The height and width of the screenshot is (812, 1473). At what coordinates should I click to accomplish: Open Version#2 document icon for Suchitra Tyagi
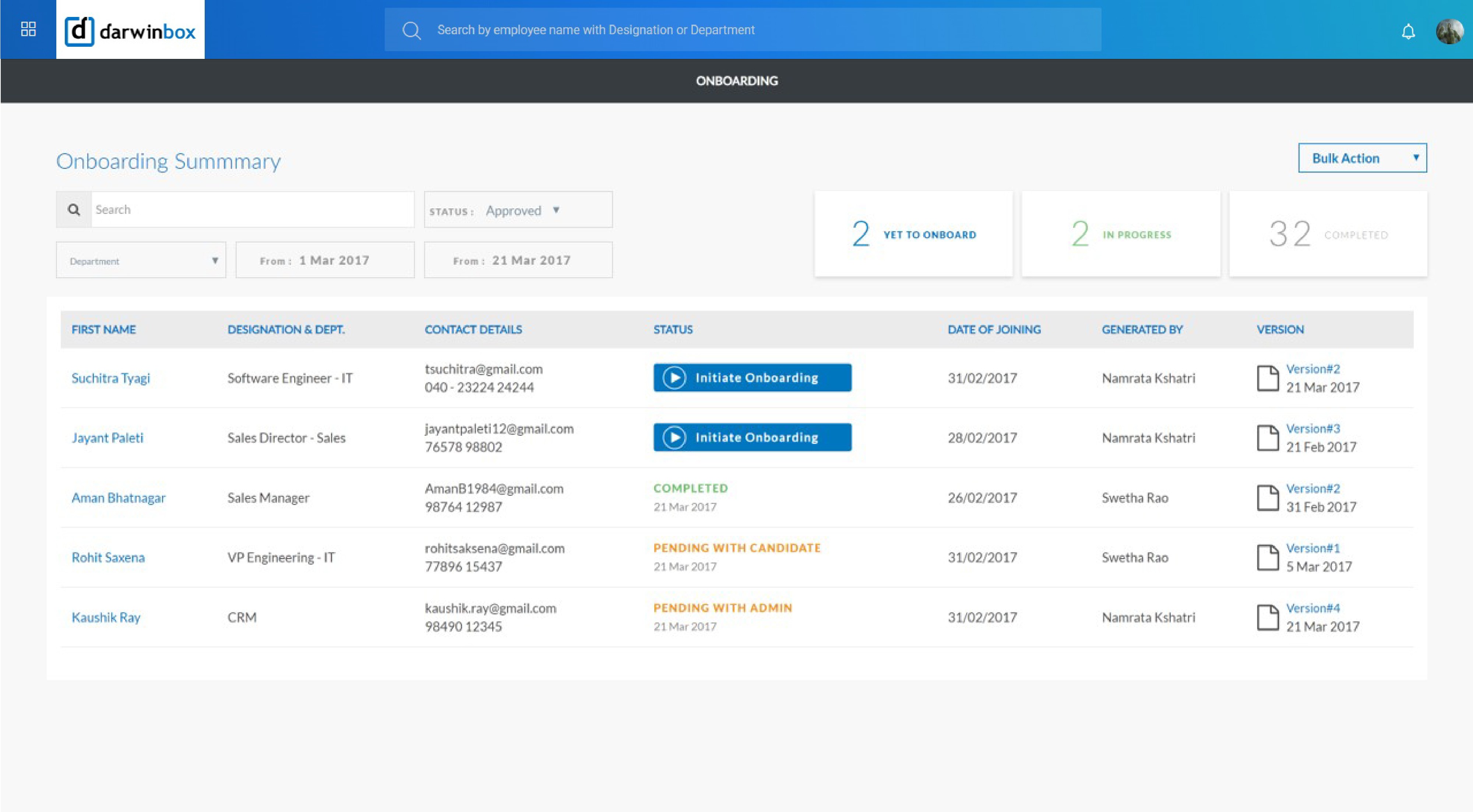pos(1268,377)
